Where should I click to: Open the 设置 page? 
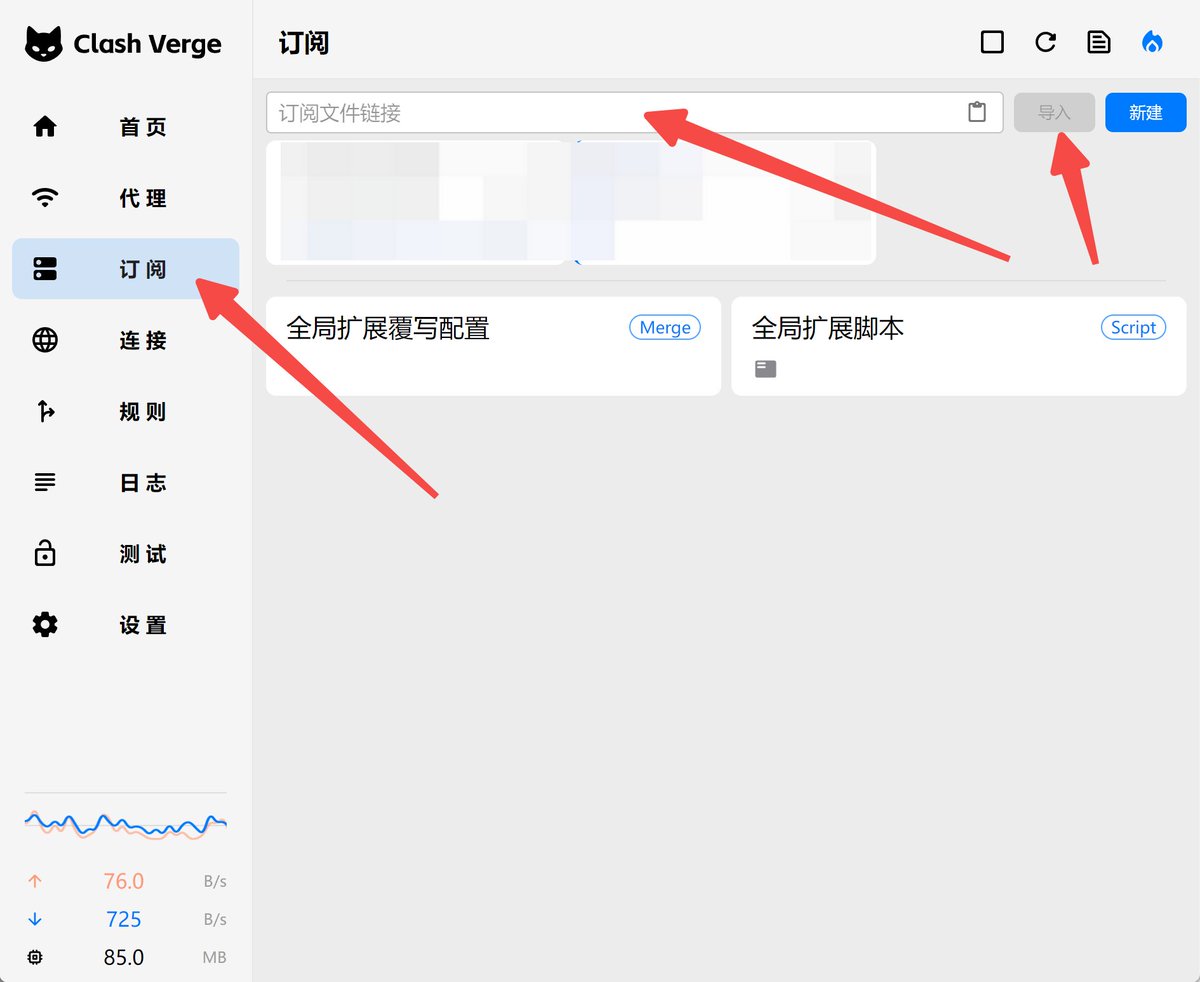[126, 625]
